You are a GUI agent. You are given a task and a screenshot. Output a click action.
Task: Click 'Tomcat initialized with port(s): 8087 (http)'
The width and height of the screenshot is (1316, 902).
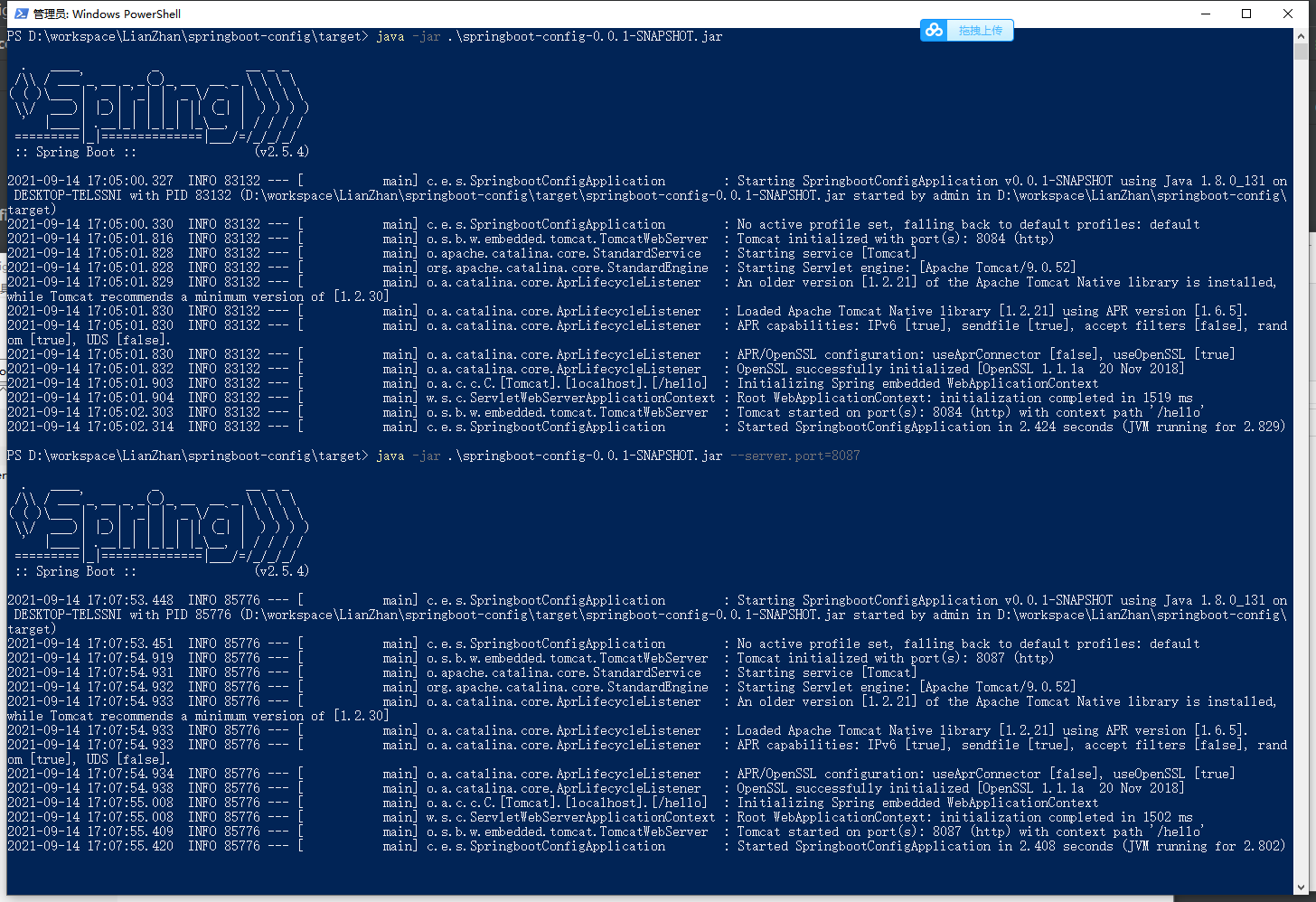[896, 658]
